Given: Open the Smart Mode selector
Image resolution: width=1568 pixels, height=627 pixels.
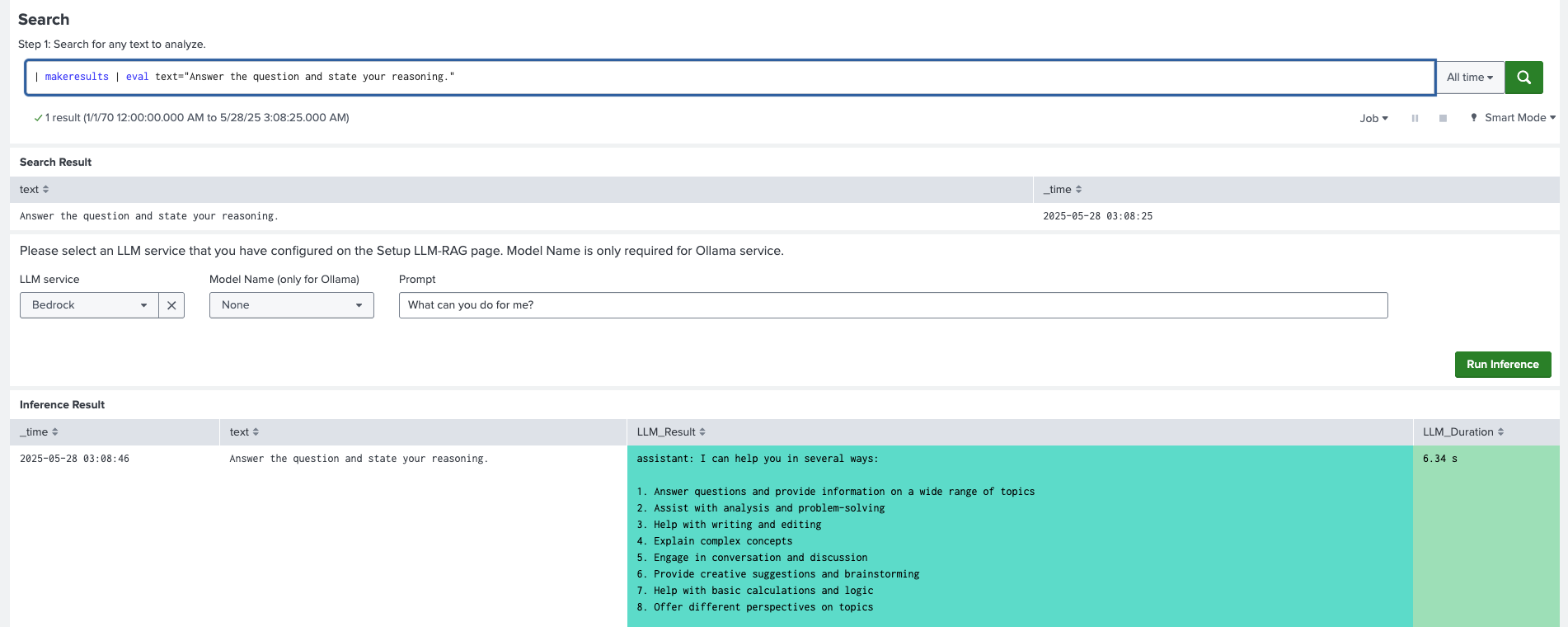Looking at the screenshot, I should (1514, 118).
